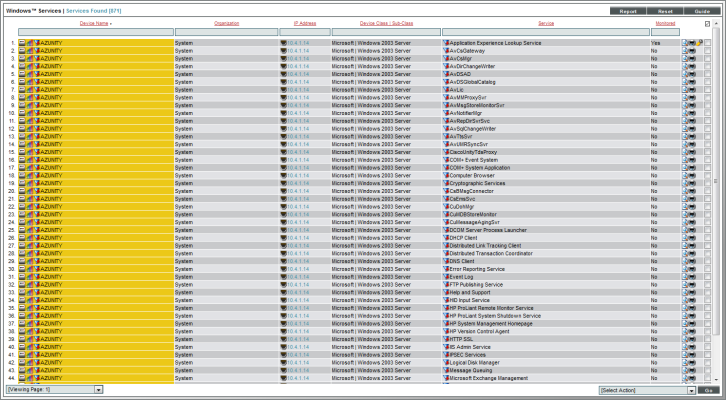The width and height of the screenshot is (726, 400).
Task: Focus the Service filter field
Action: coord(546,32)
